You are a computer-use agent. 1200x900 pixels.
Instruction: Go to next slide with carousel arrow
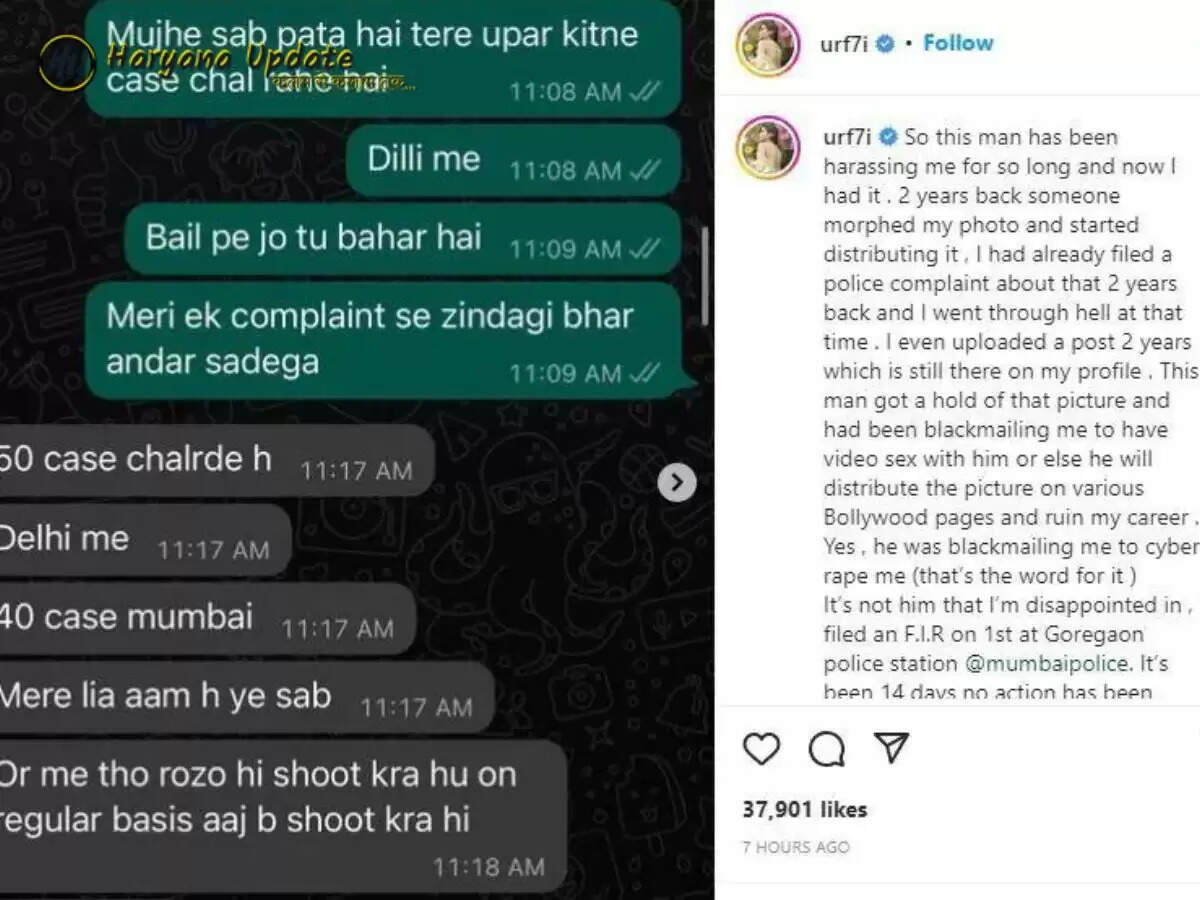tap(677, 483)
